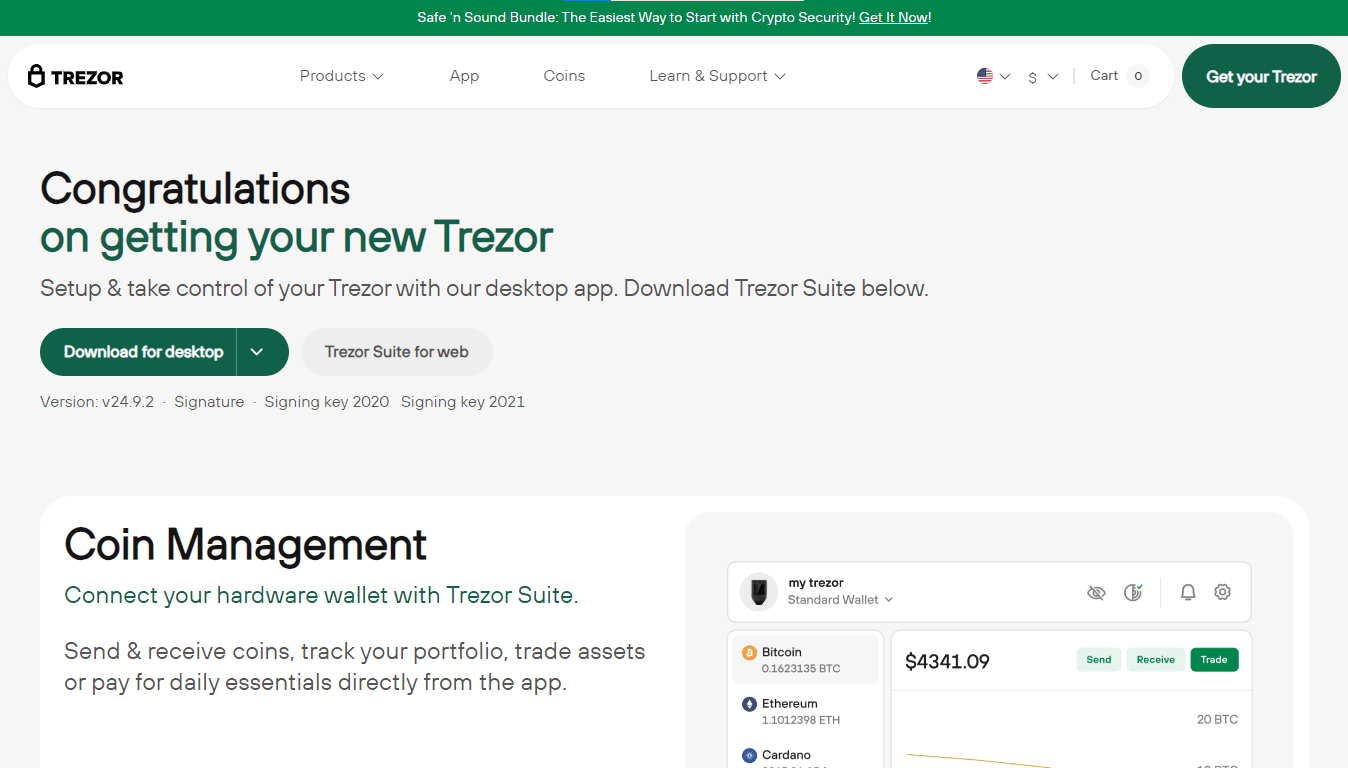Viewport: 1348px width, 768px height.
Task: Open the Signing key 2021 link
Action: click(x=462, y=402)
